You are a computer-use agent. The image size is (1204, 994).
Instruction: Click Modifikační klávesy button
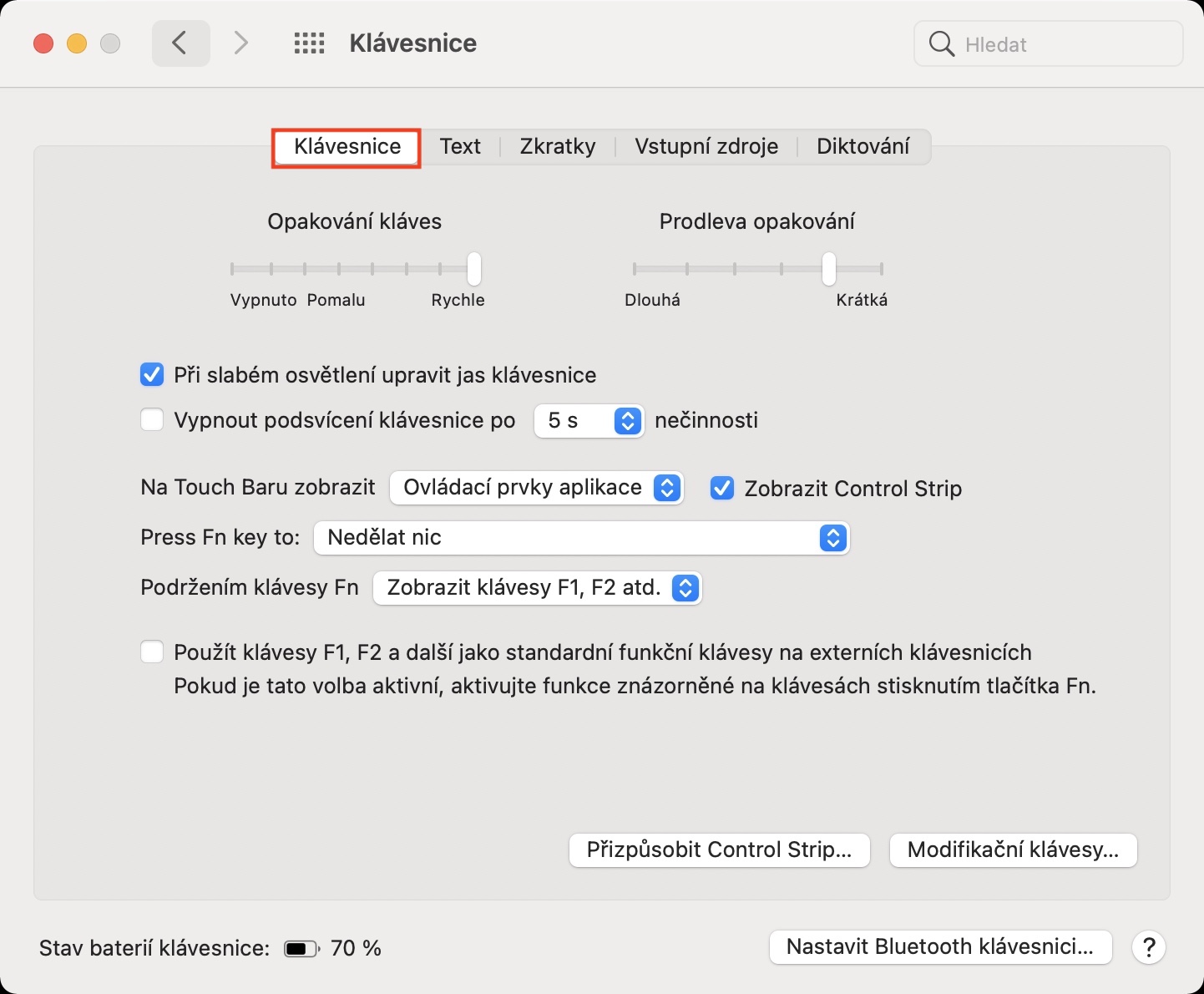point(1013,850)
